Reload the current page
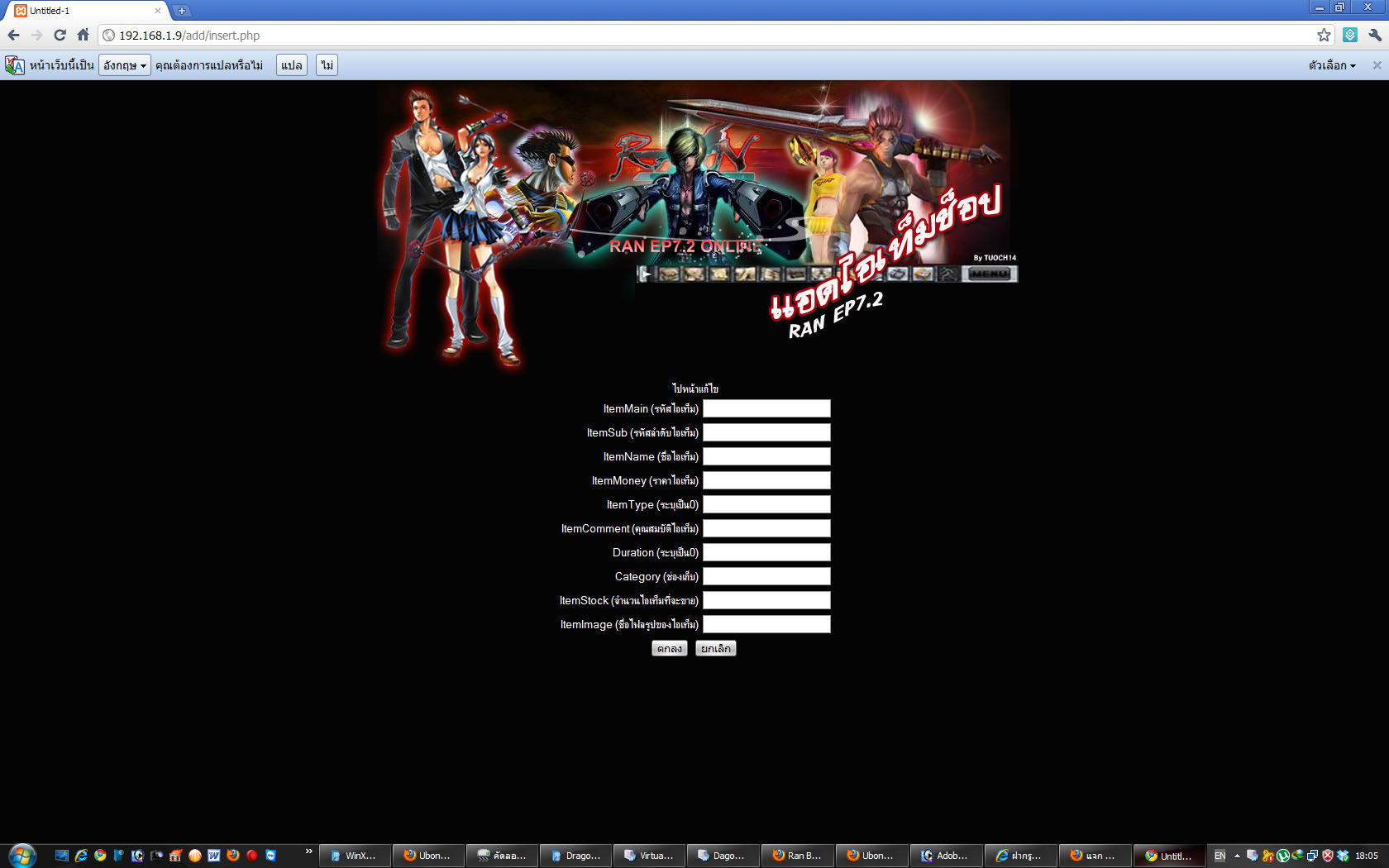The height and width of the screenshot is (868, 1389). 60,35
